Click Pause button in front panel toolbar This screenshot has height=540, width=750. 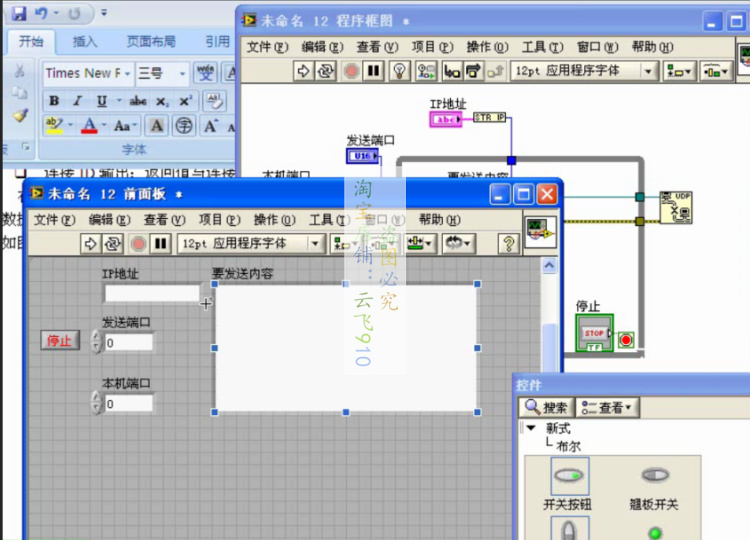click(x=161, y=244)
